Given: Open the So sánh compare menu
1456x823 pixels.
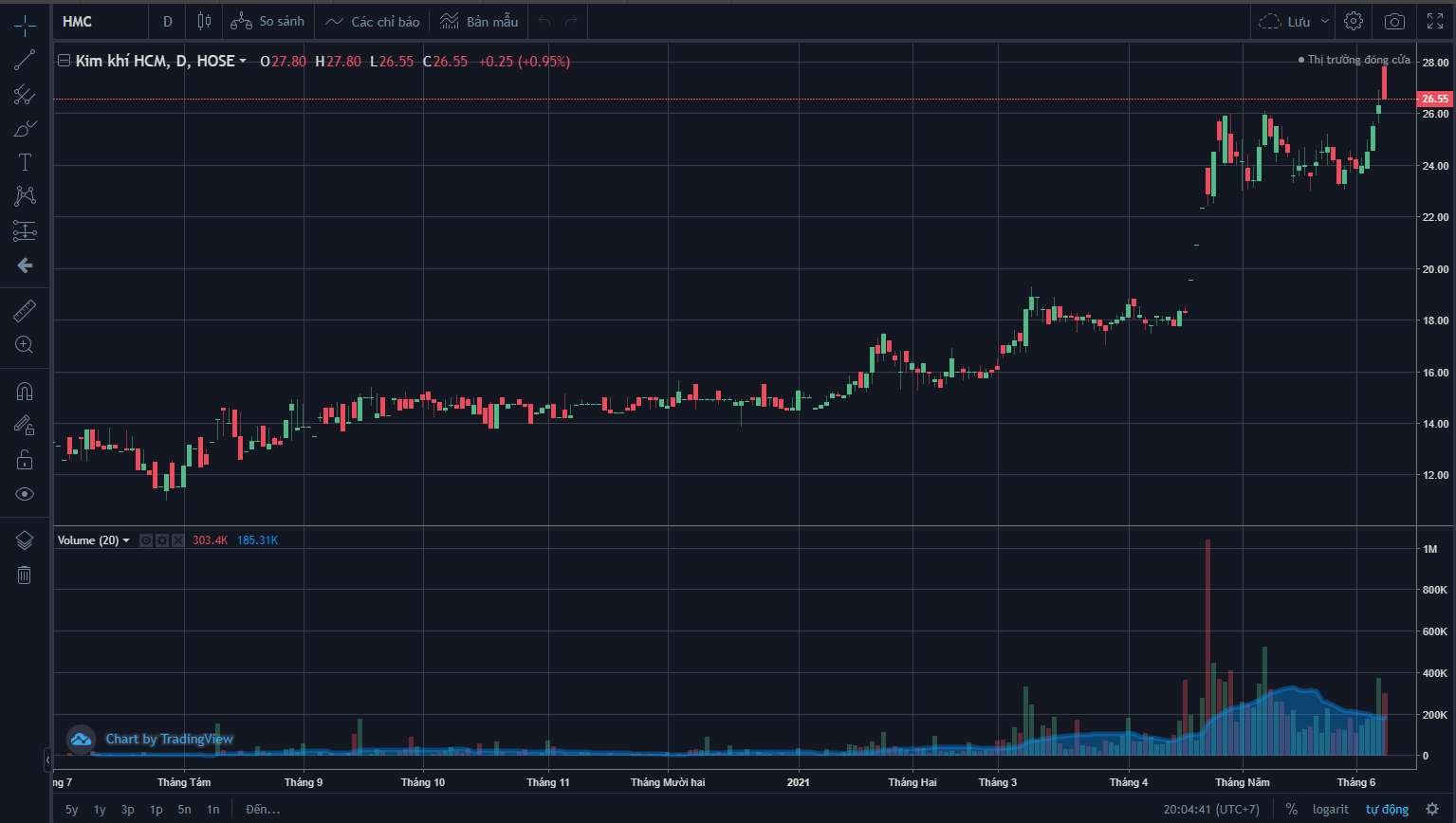Looking at the screenshot, I should (x=268, y=21).
